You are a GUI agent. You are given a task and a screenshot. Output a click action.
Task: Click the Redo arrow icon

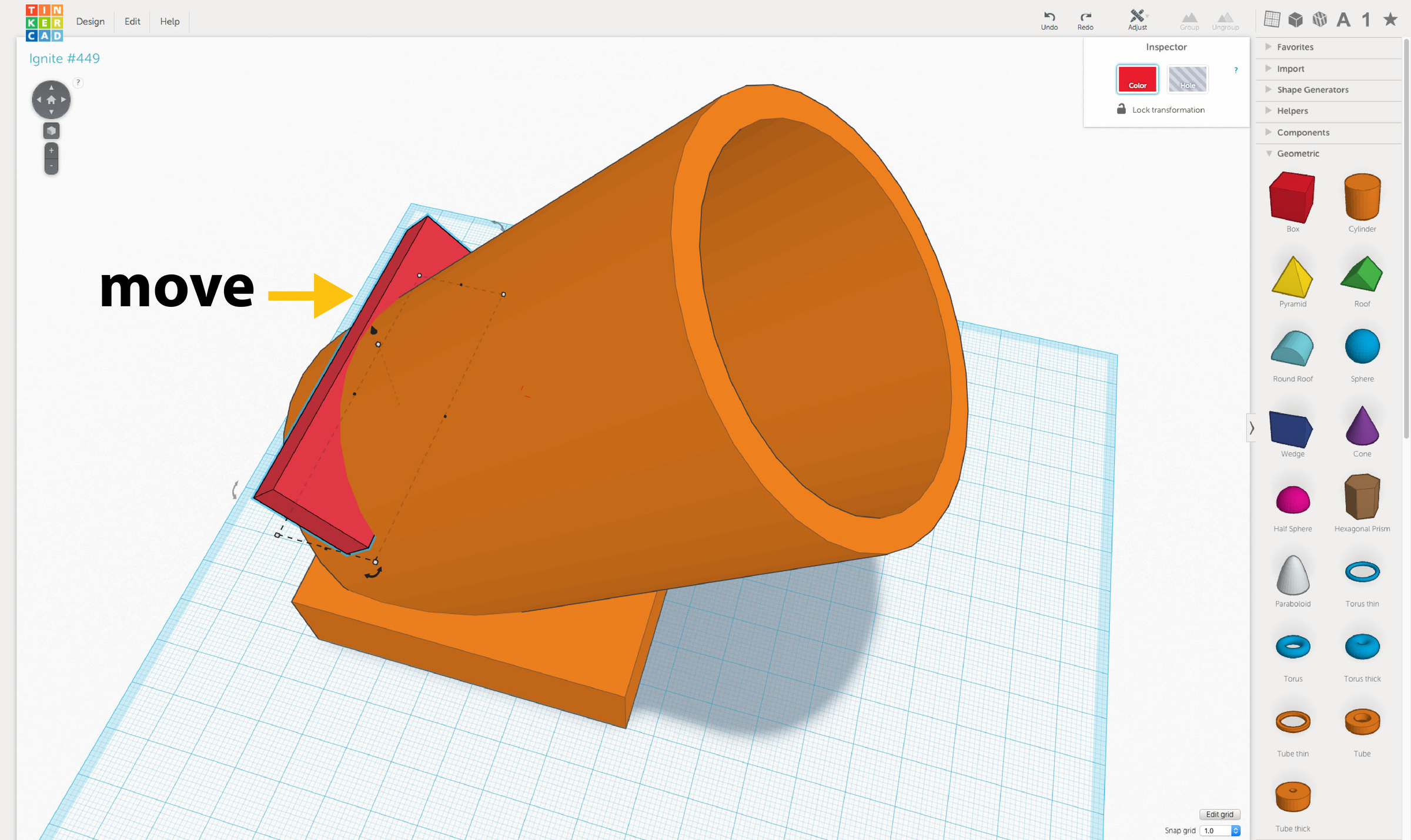1085,17
